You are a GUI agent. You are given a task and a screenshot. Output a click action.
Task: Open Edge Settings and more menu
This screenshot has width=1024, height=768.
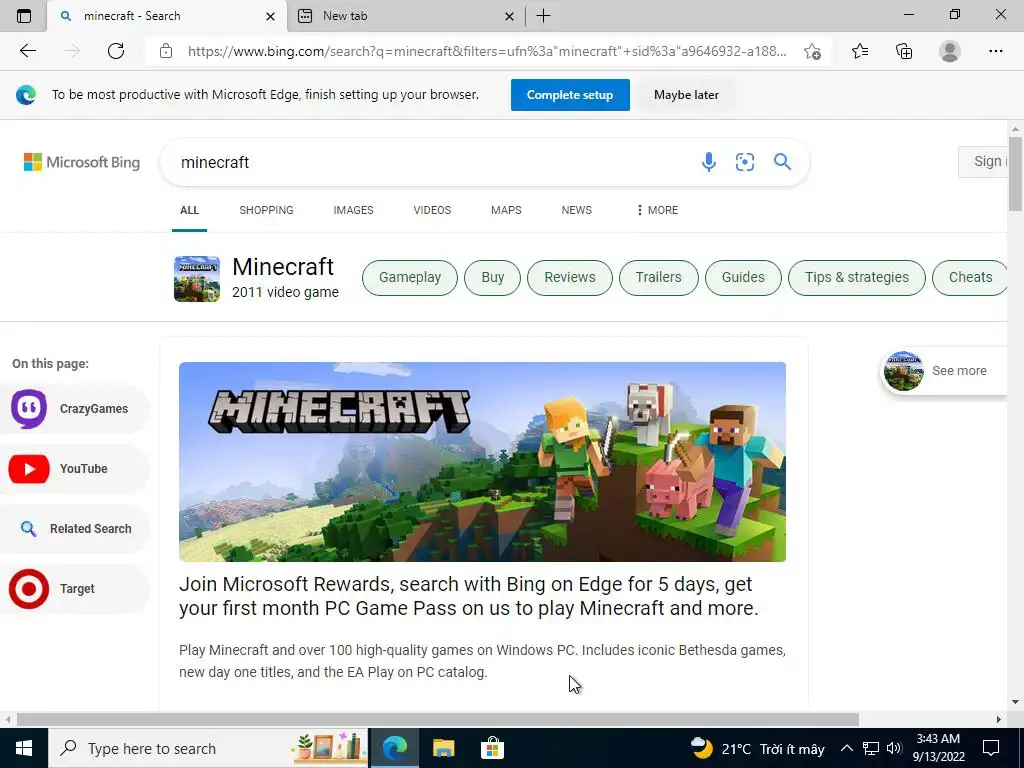pos(995,51)
